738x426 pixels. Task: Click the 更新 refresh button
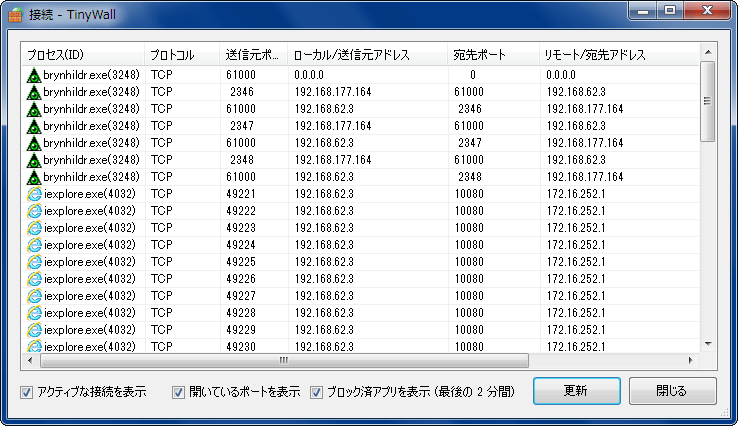pyautogui.click(x=577, y=391)
